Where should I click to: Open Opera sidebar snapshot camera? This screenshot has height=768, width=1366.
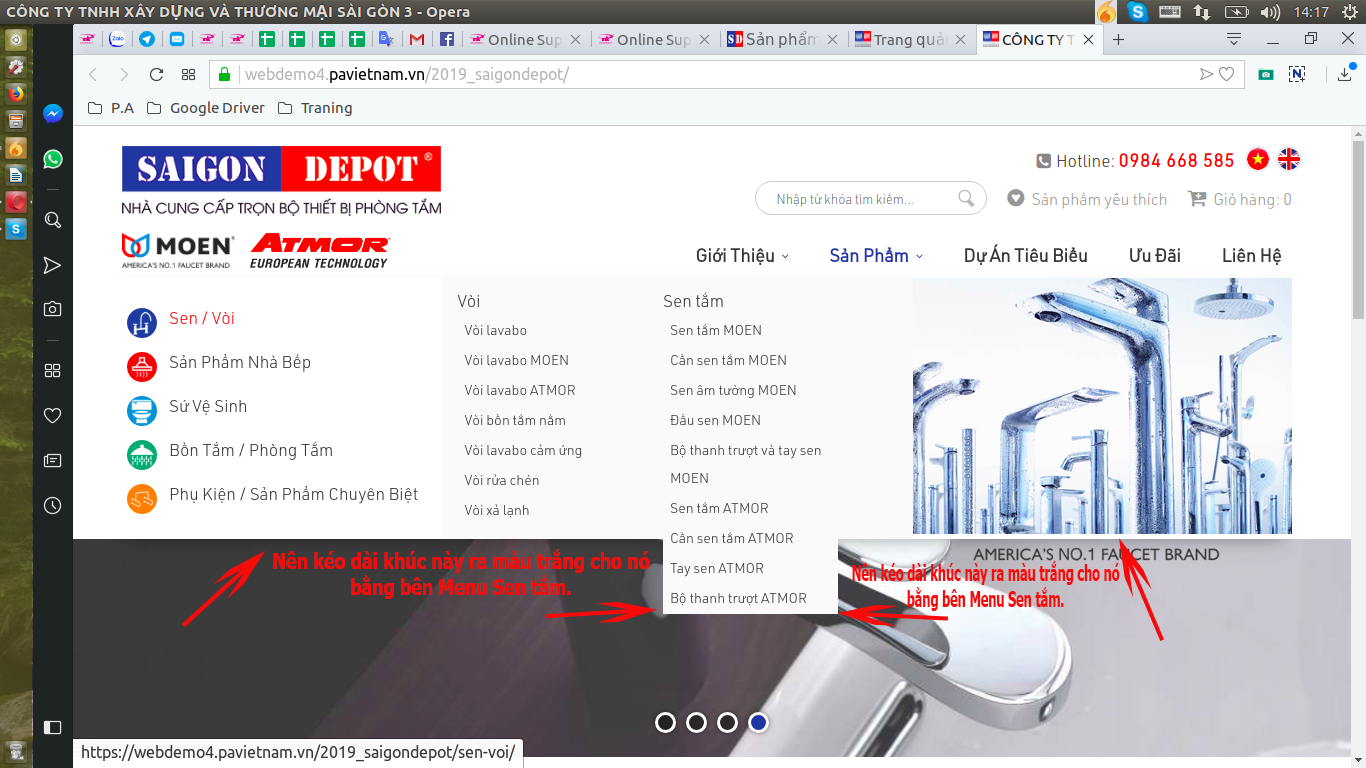pos(53,309)
